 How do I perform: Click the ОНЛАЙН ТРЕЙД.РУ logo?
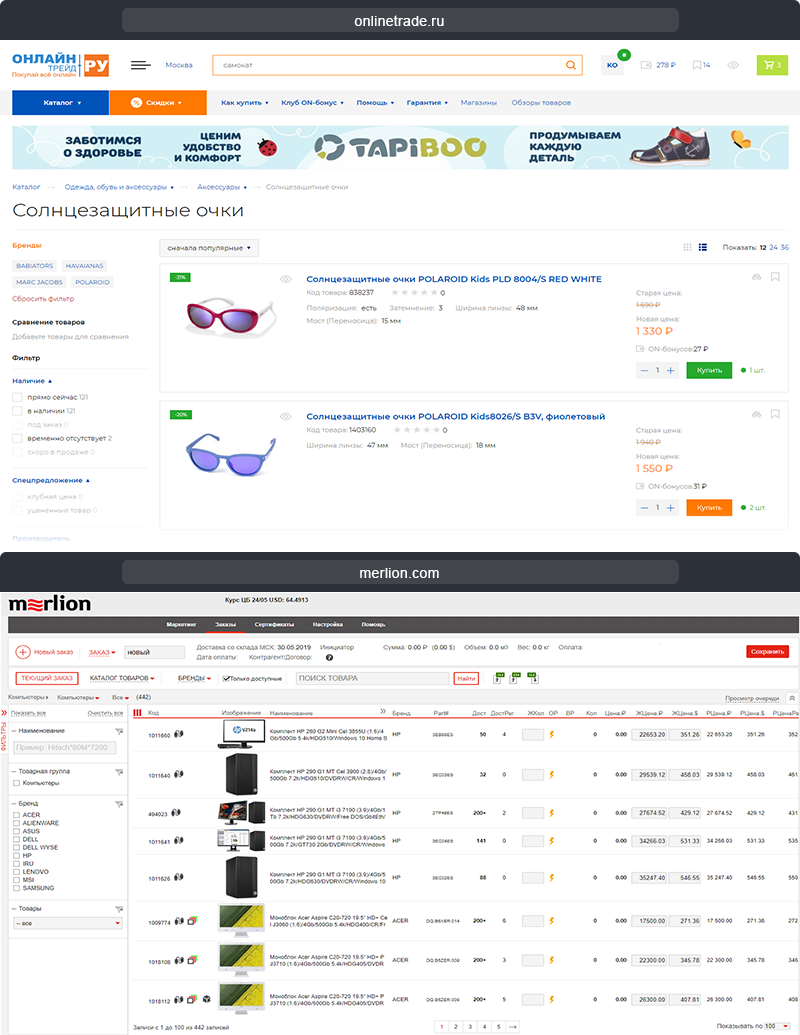[x=61, y=65]
